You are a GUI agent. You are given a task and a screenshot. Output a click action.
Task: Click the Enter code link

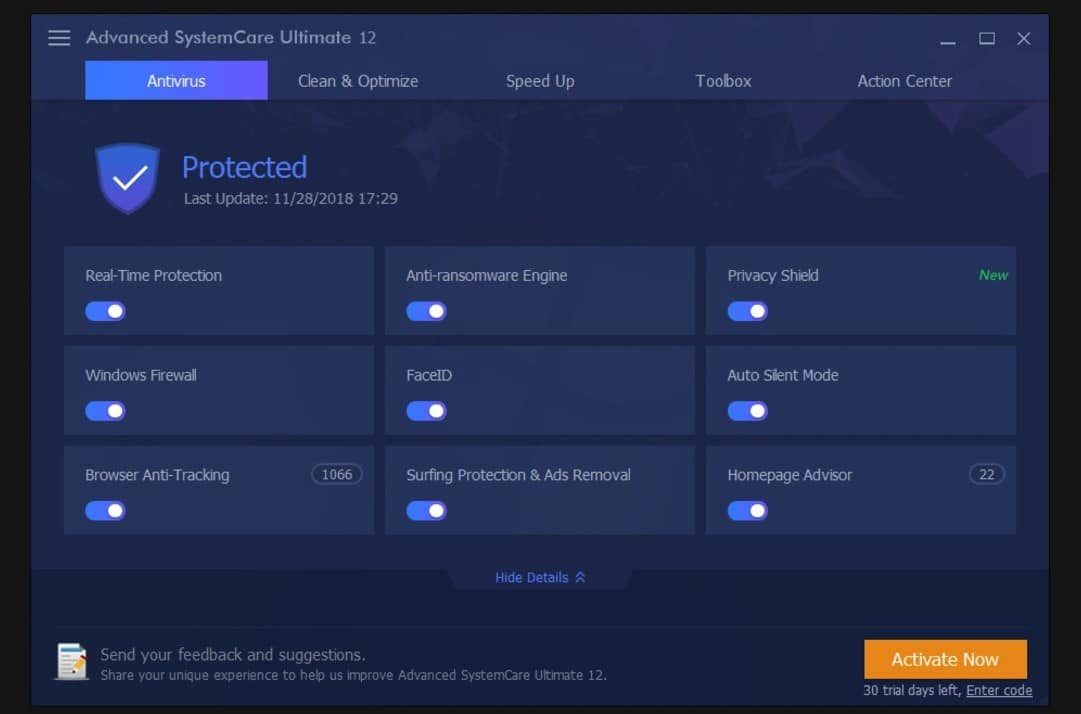999,690
